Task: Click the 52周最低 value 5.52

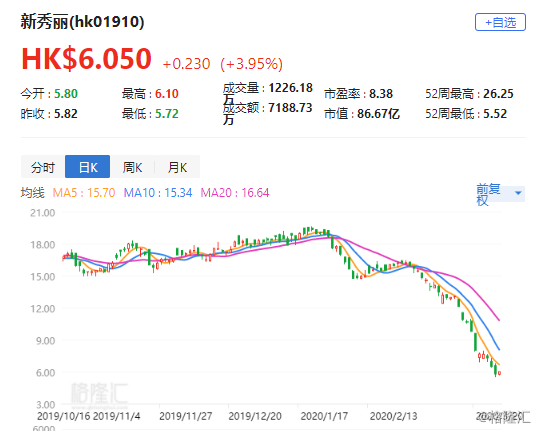Action: (x=495, y=114)
